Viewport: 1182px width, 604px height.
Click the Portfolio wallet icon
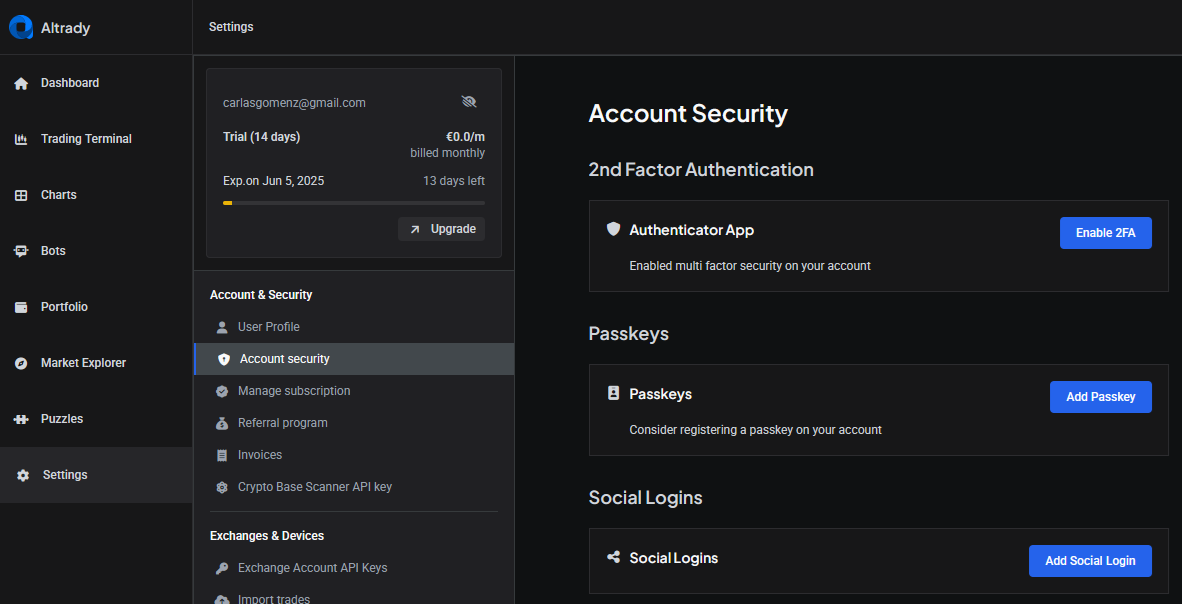tap(21, 308)
